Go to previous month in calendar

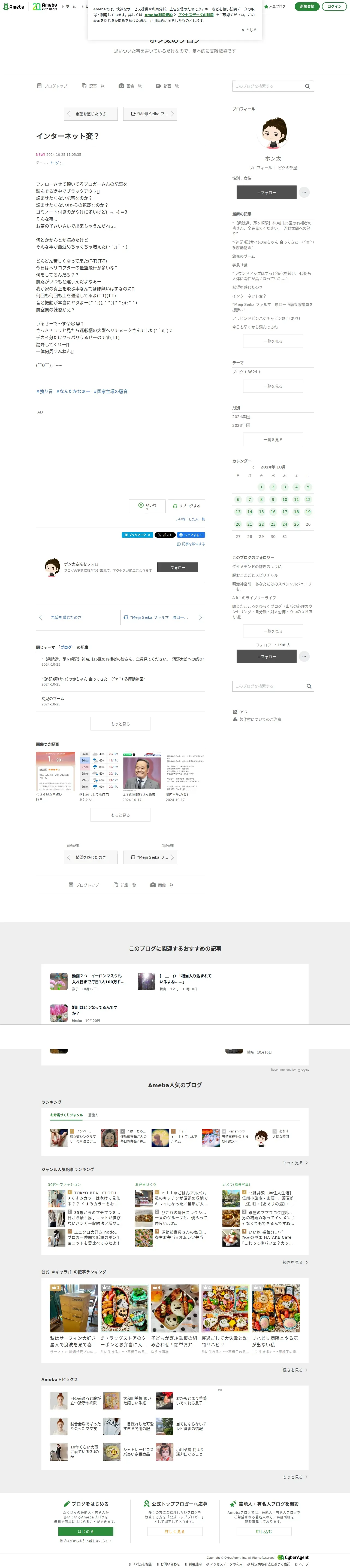(253, 467)
